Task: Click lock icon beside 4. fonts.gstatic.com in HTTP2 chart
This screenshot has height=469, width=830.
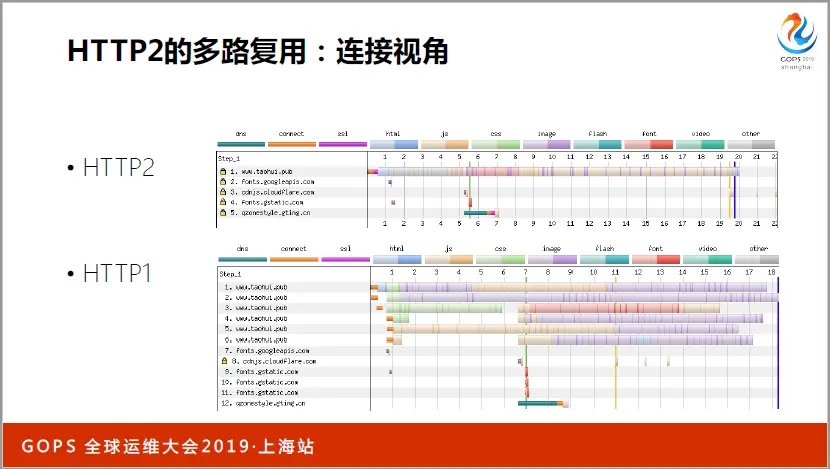Action: pos(223,202)
